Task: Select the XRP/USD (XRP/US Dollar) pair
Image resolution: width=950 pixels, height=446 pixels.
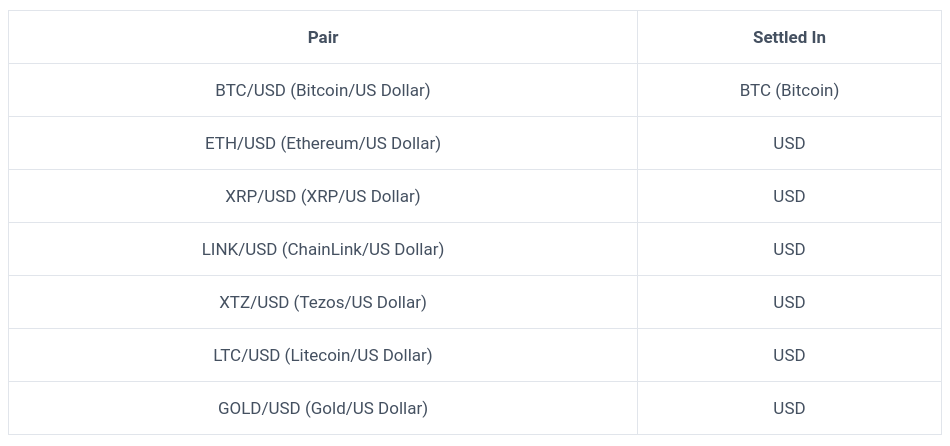Action: click(x=323, y=196)
